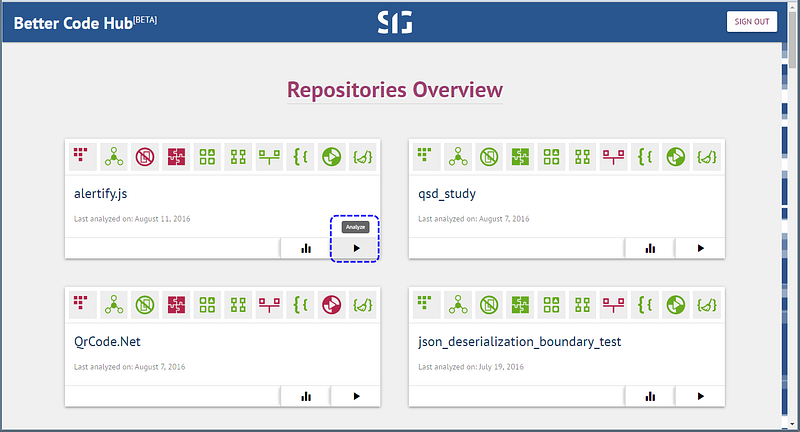
Task: Click the red automate tests icon on QrCode.Net
Action: (x=332, y=304)
